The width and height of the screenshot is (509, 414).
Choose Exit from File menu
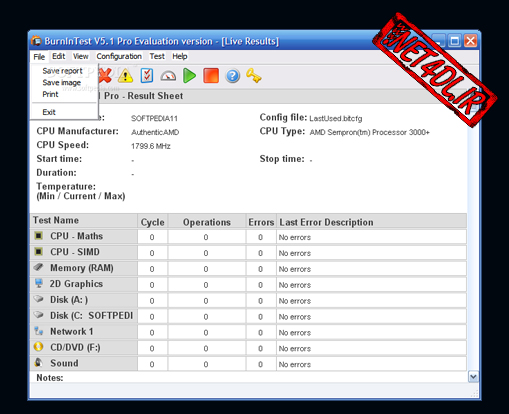(x=49, y=112)
